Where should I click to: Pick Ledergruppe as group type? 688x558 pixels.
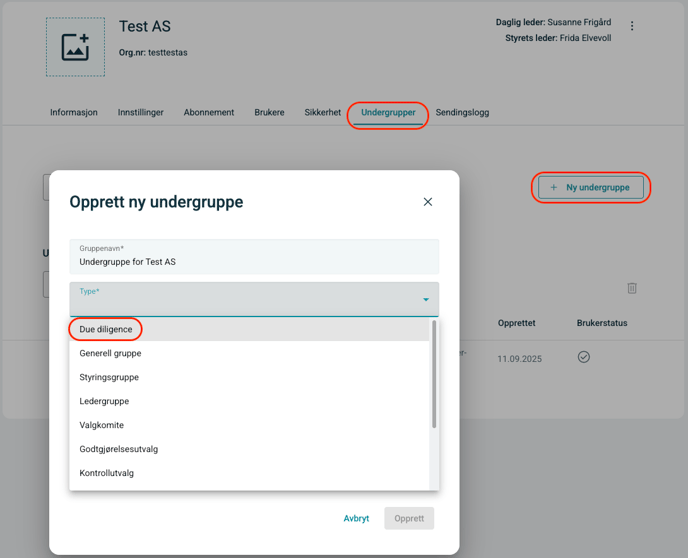(104, 401)
